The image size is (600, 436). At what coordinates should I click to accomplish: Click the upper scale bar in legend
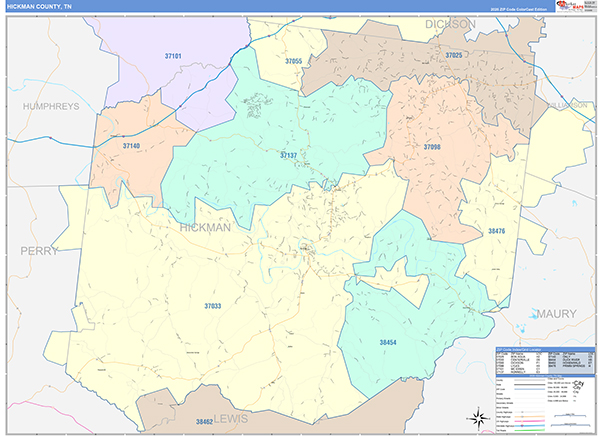tap(570, 415)
